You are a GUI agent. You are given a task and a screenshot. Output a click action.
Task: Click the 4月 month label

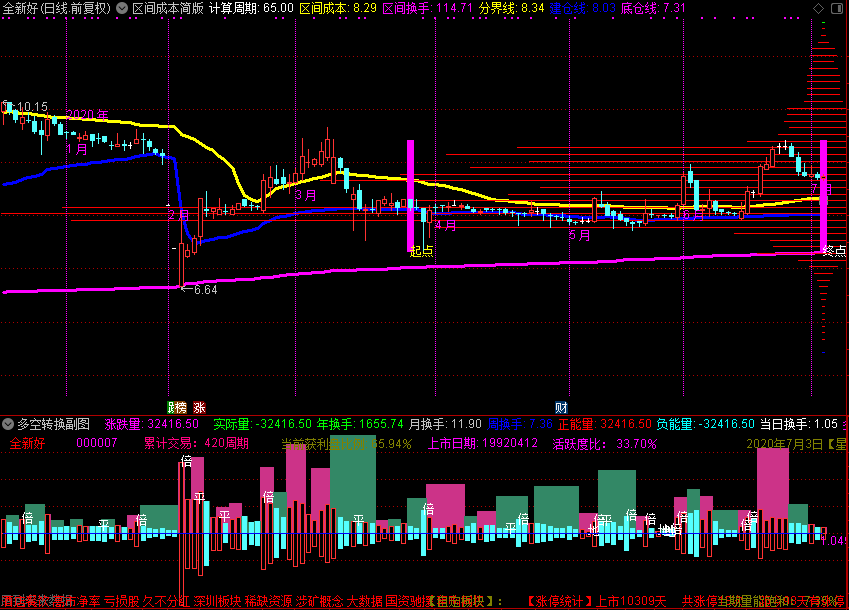coord(446,225)
